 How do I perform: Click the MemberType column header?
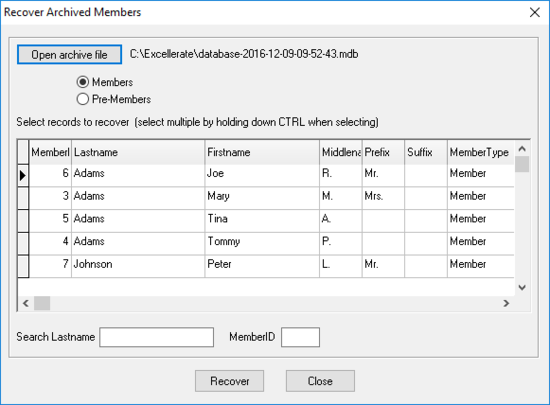(x=481, y=152)
